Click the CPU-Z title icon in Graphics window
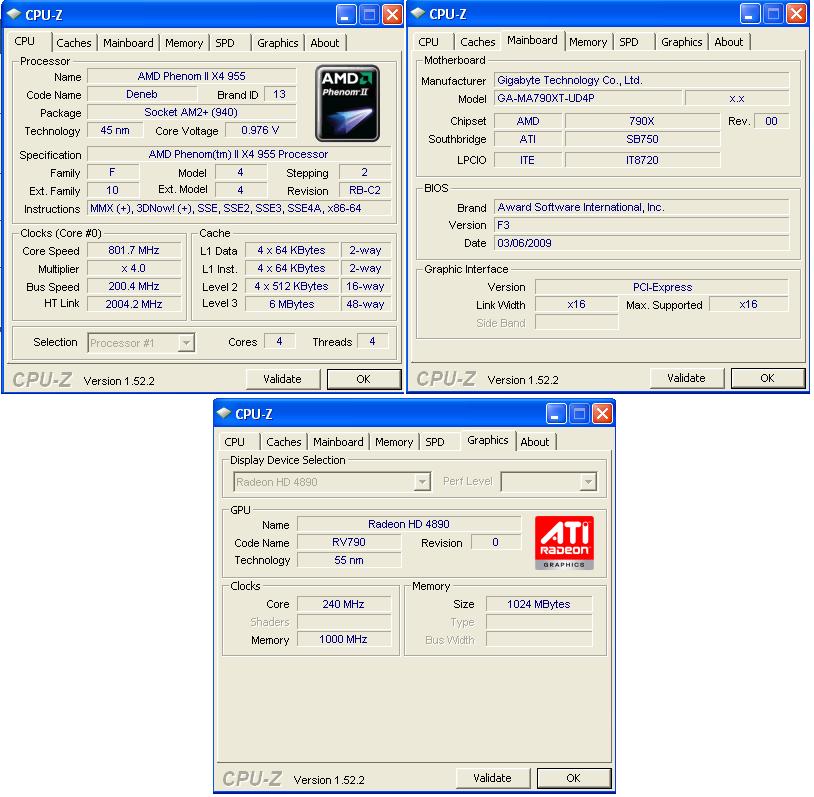 click(x=224, y=414)
